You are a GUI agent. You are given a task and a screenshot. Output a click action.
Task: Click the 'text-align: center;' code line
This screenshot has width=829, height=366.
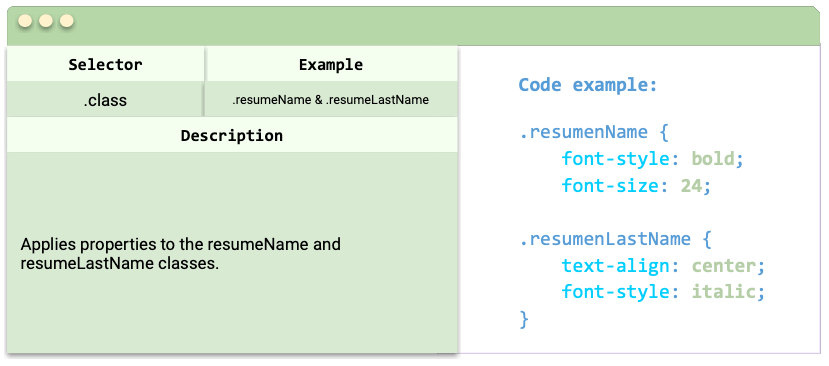coord(663,266)
